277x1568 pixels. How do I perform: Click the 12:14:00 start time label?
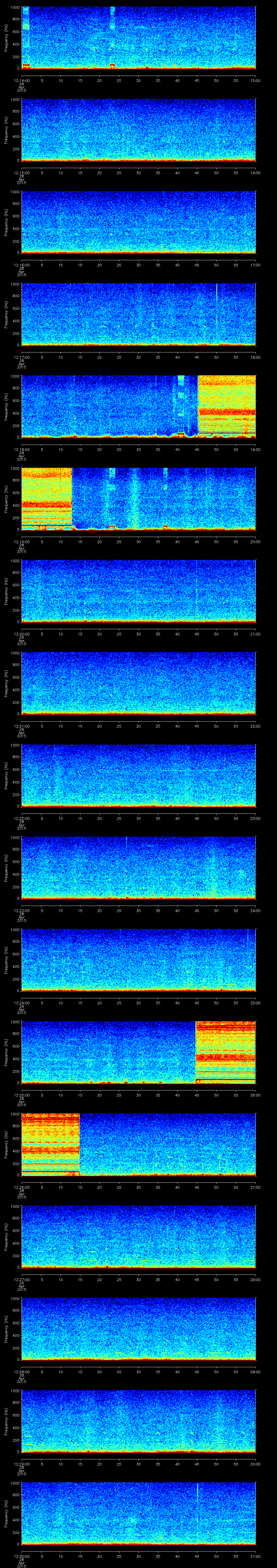pos(21,80)
